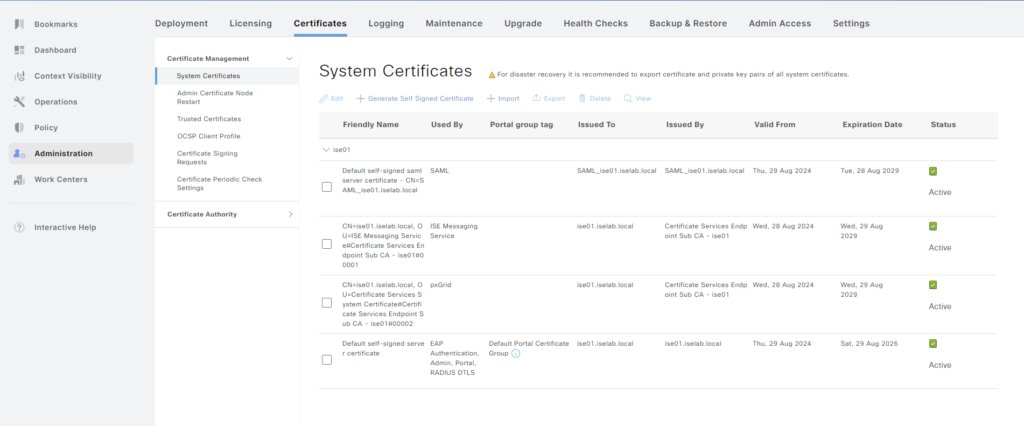Viewport: 1024px width, 426px height.
Task: Switch to the Licensing tab
Action: click(x=251, y=24)
